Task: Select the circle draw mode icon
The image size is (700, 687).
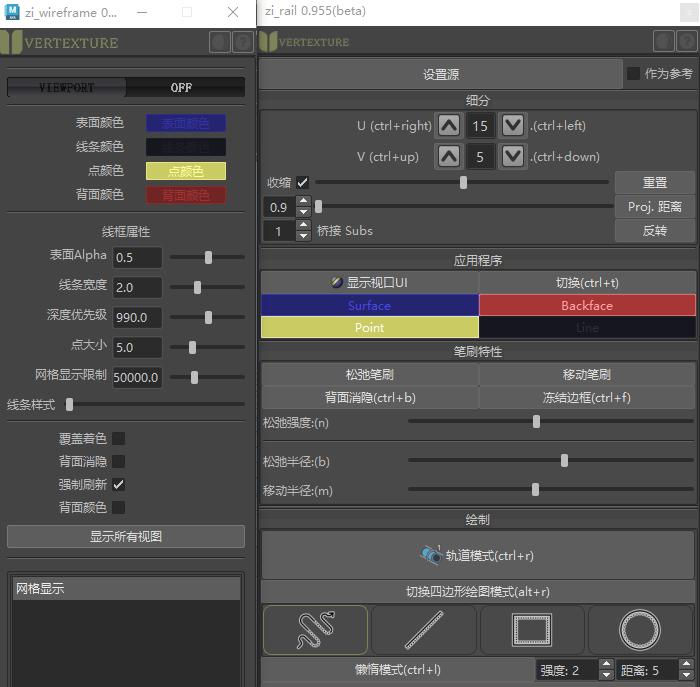Action: (640, 630)
